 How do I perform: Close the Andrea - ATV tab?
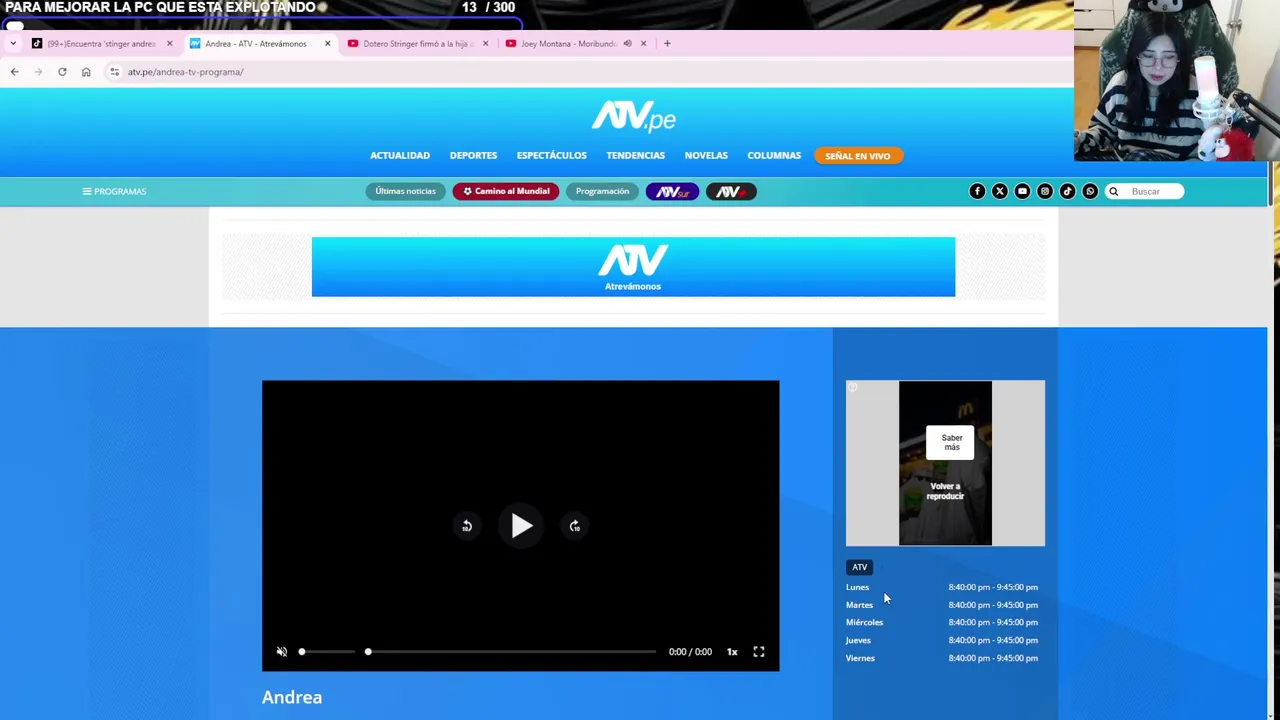click(327, 43)
